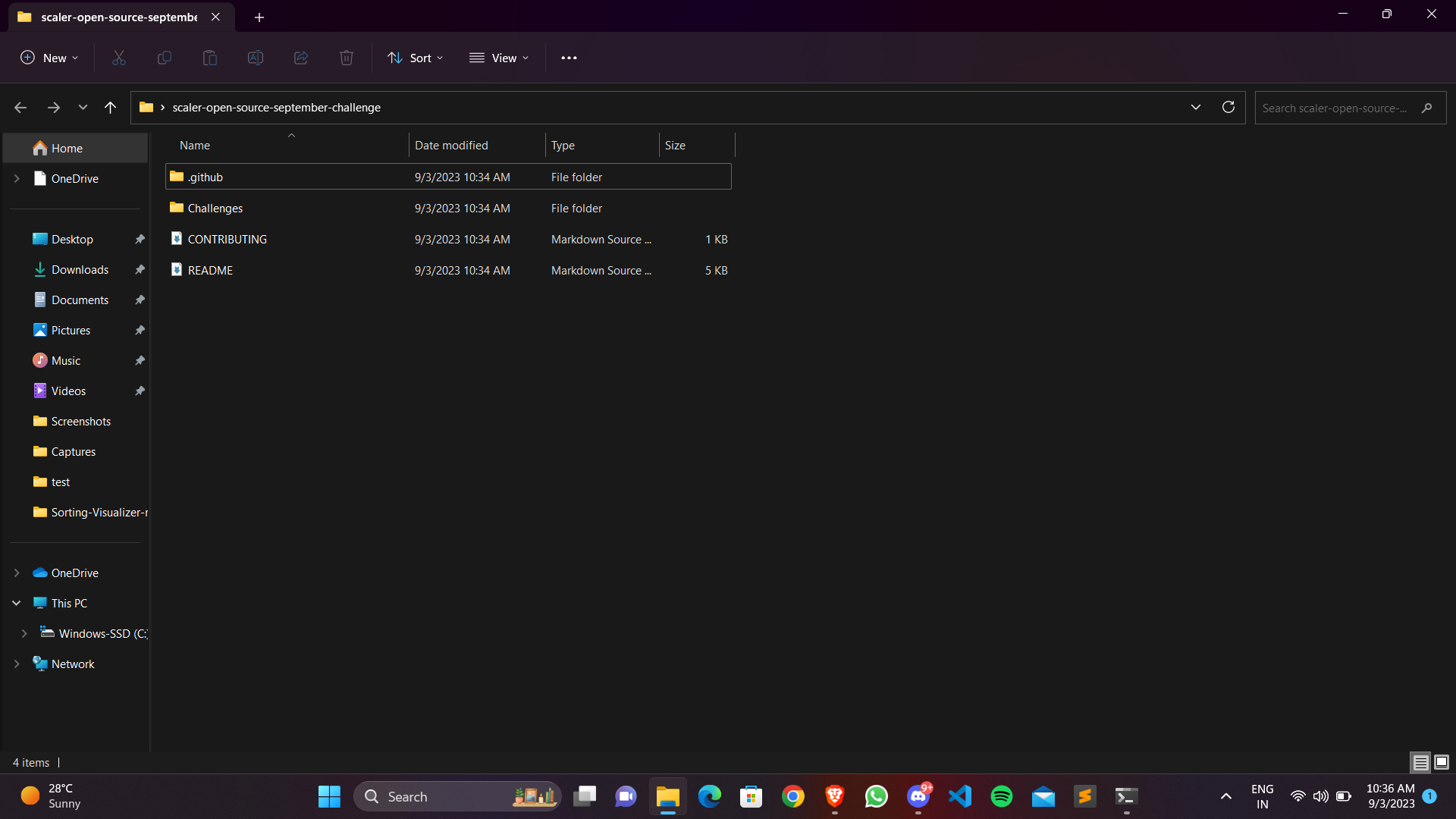Viewport: 1456px width, 819px height.
Task: Sort files by Date modified column
Action: click(451, 145)
